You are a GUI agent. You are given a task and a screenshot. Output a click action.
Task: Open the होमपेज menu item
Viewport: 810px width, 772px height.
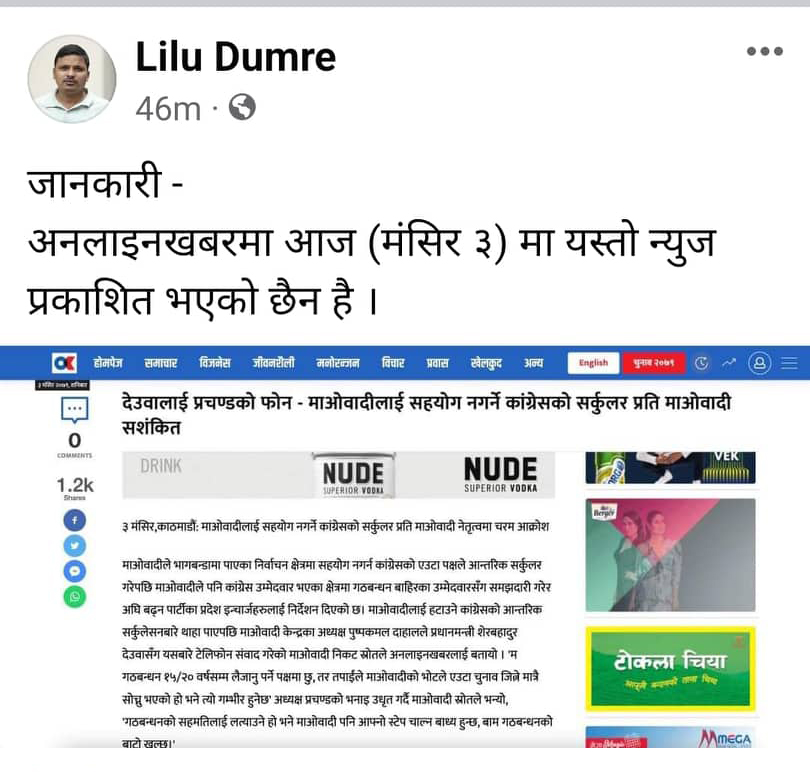108,363
